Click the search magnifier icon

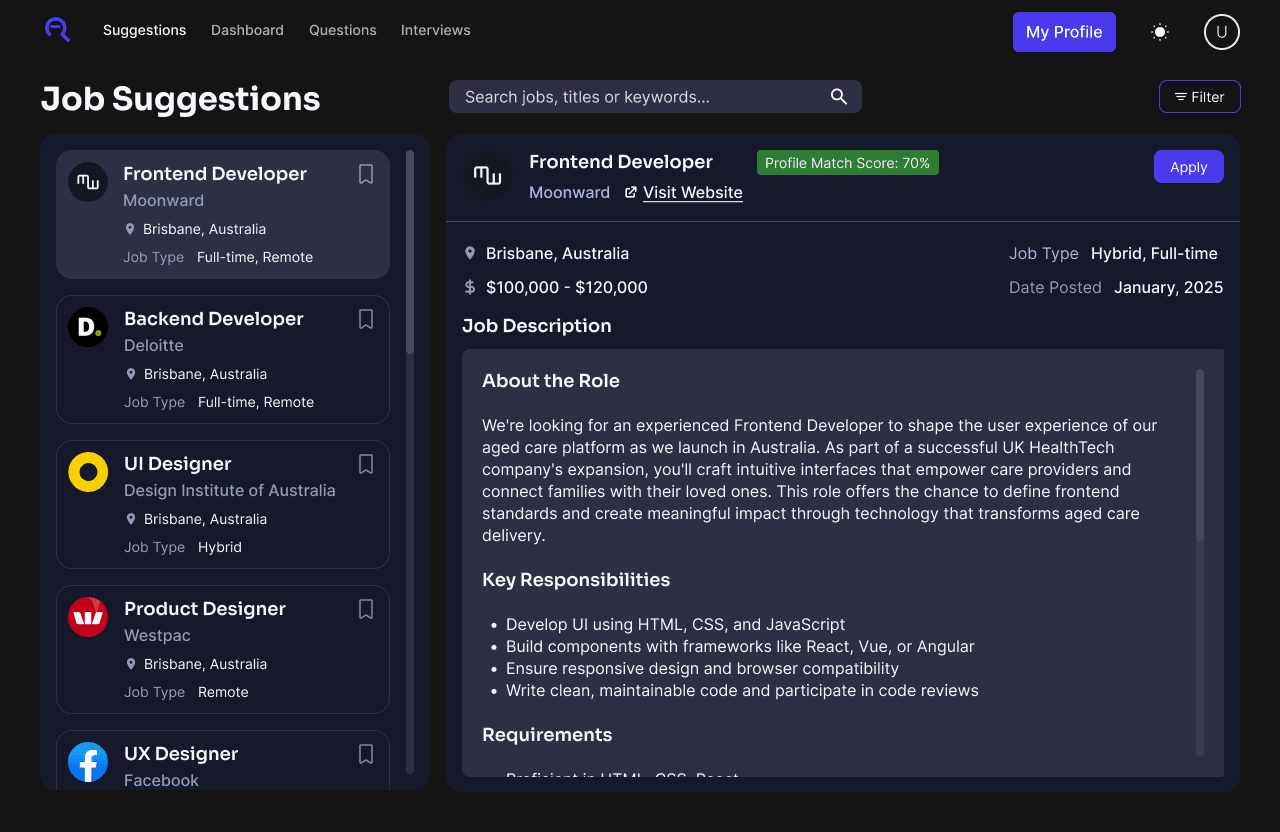tap(838, 96)
